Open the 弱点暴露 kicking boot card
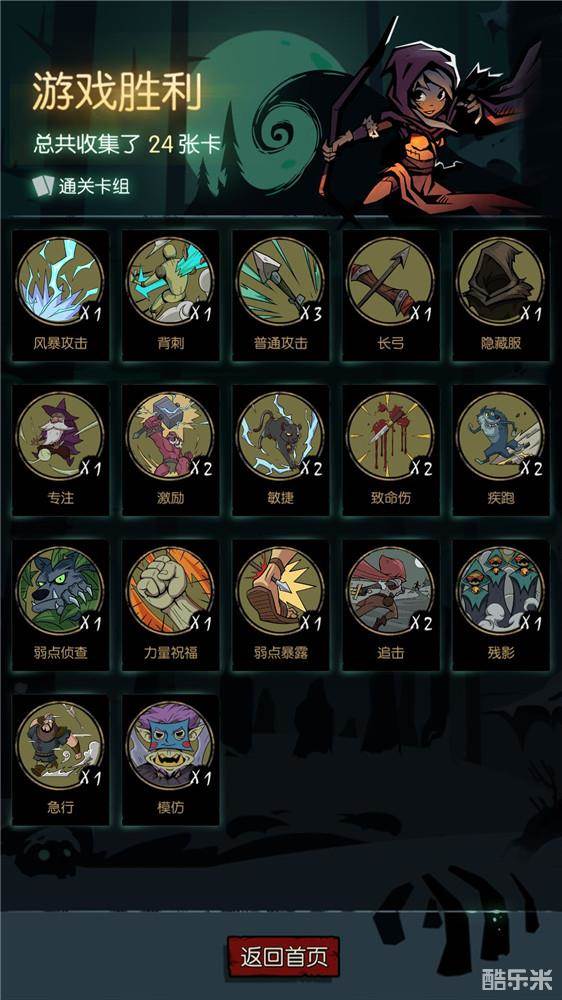 pos(281,605)
